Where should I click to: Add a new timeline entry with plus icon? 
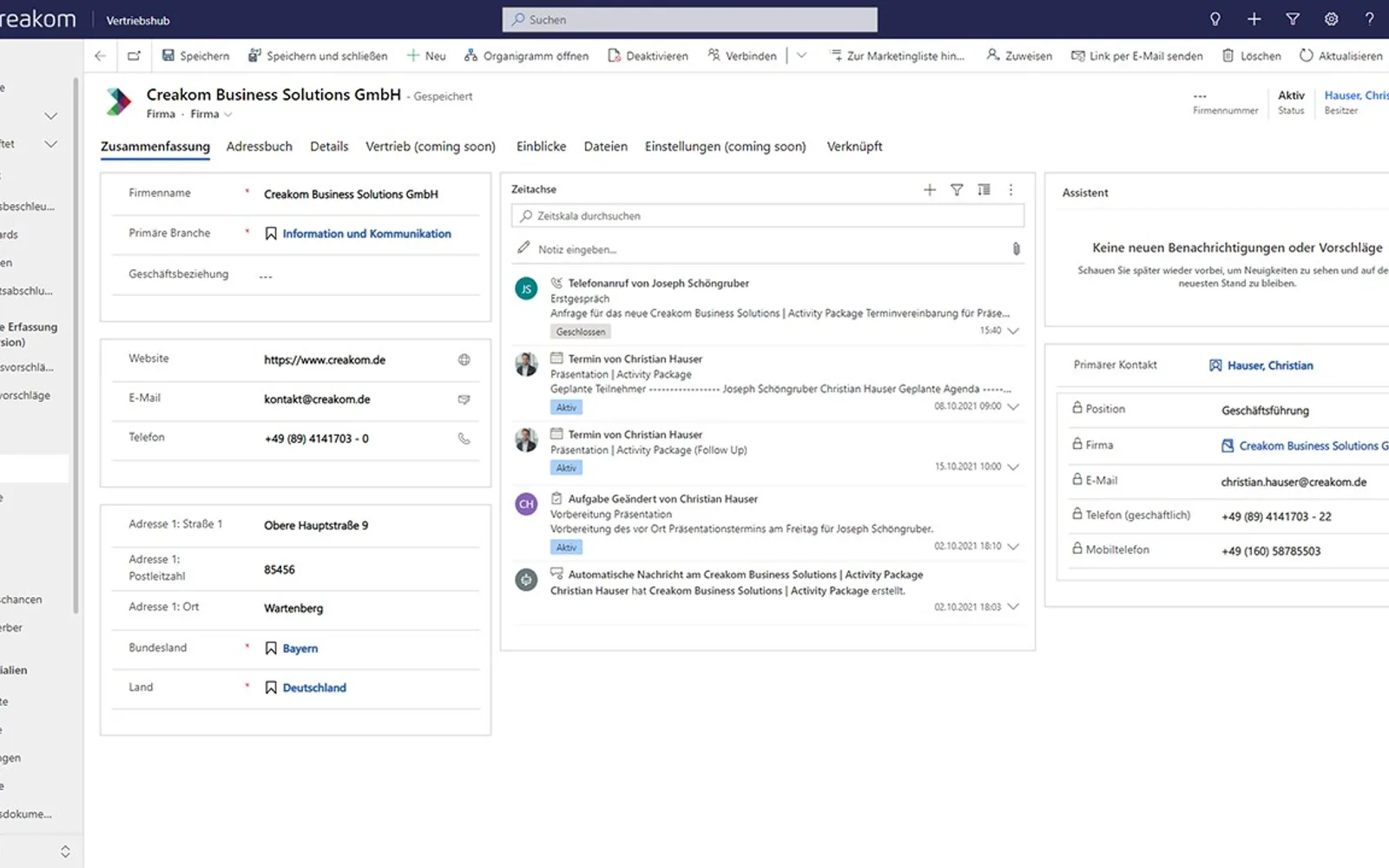coord(930,190)
